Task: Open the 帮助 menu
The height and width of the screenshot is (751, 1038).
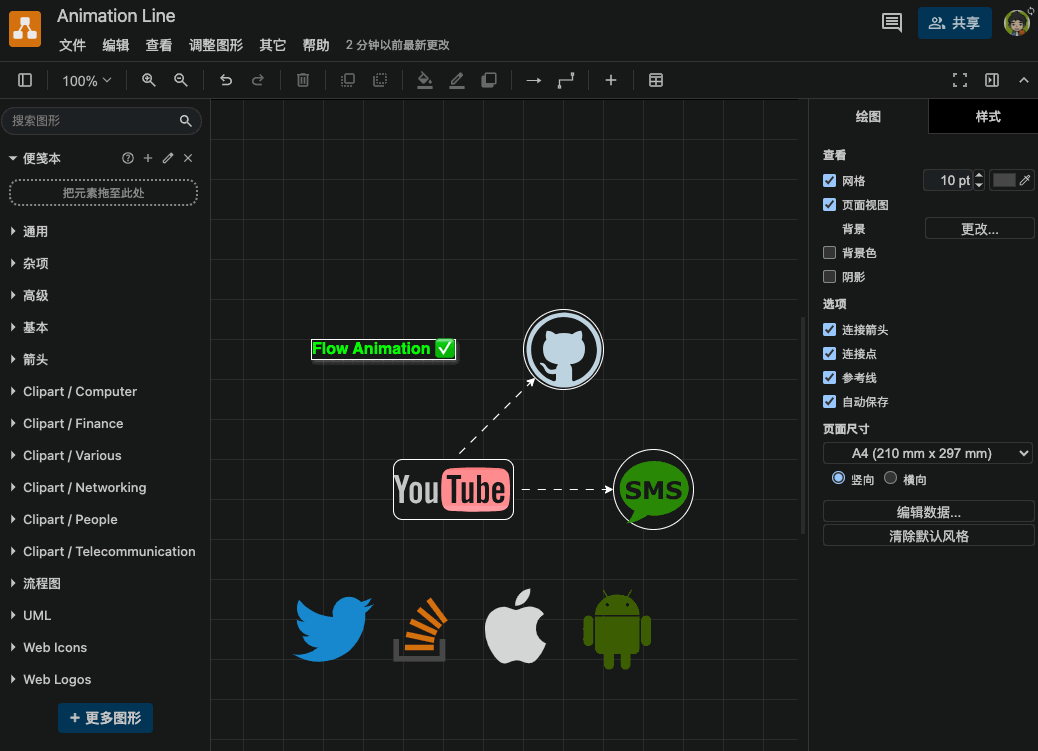Action: click(x=316, y=45)
